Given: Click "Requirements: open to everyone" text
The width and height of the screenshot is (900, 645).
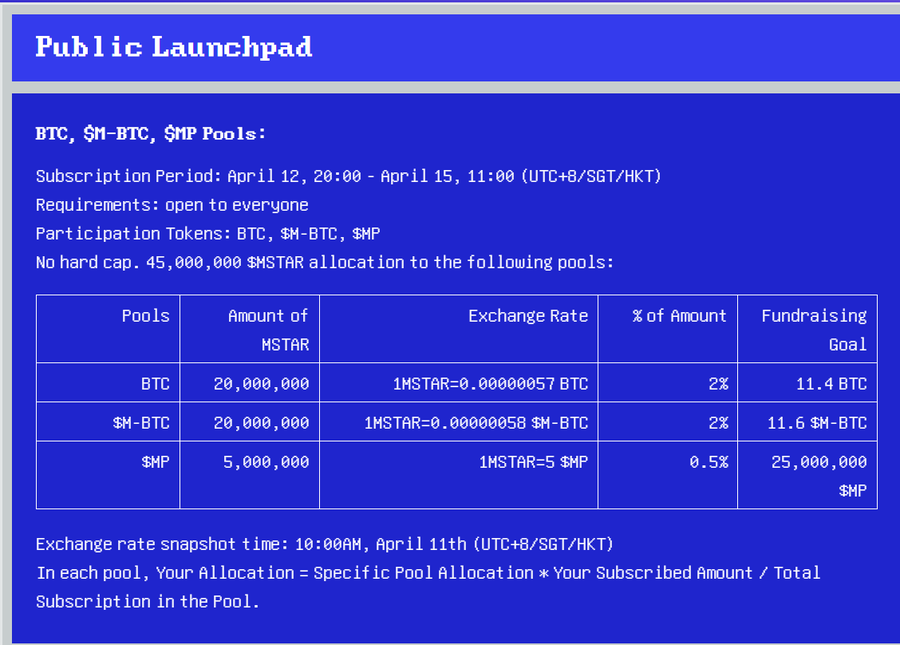Looking at the screenshot, I should point(172,205).
